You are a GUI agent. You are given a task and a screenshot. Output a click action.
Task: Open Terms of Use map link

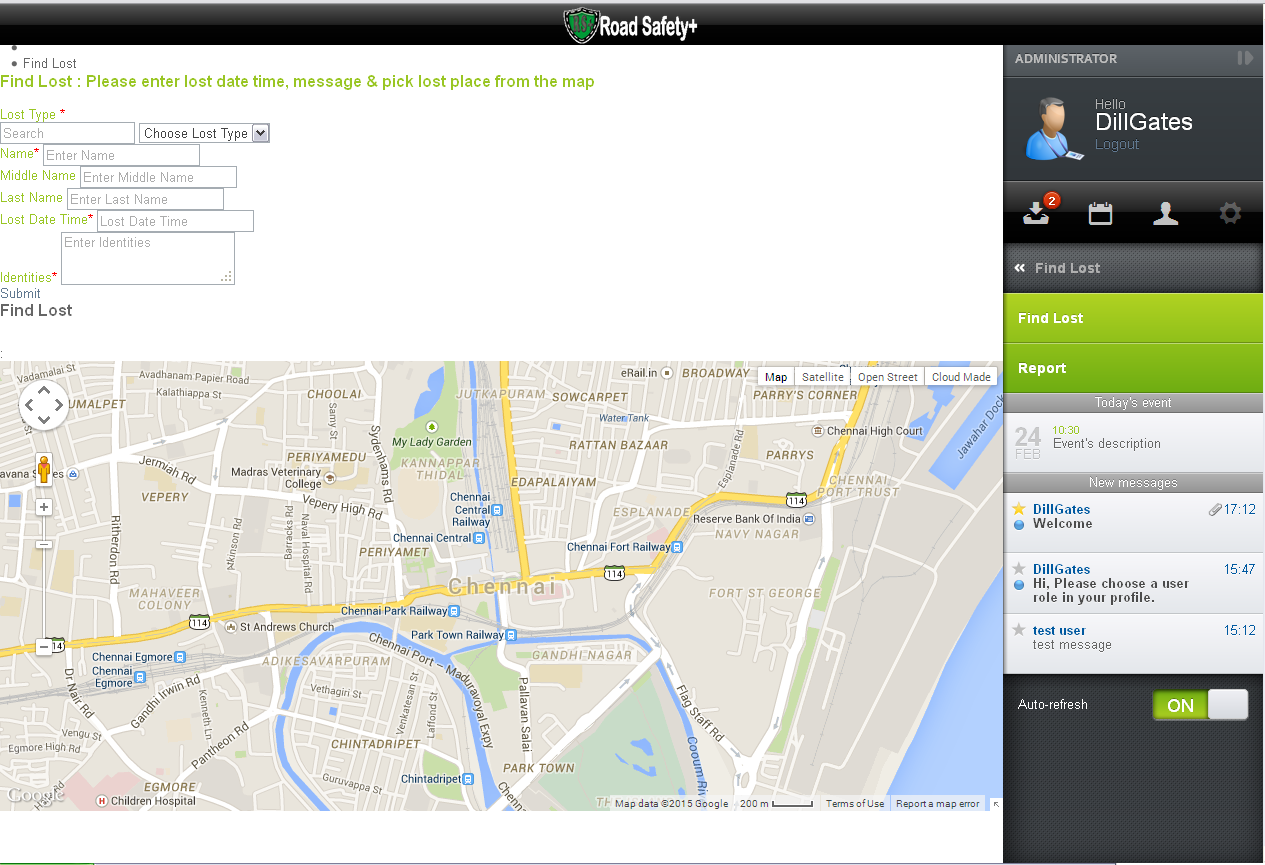855,804
